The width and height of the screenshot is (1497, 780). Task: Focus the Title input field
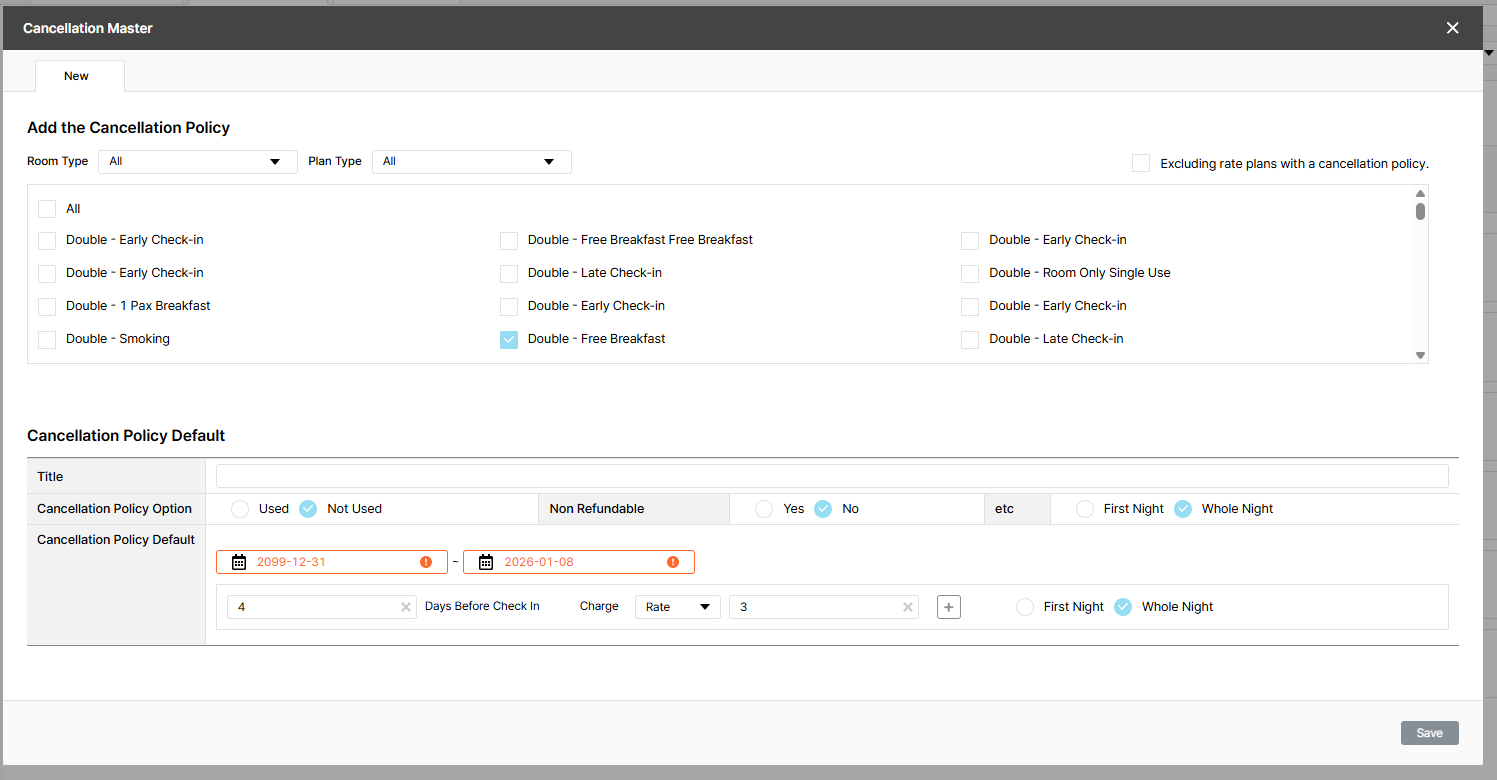point(831,476)
